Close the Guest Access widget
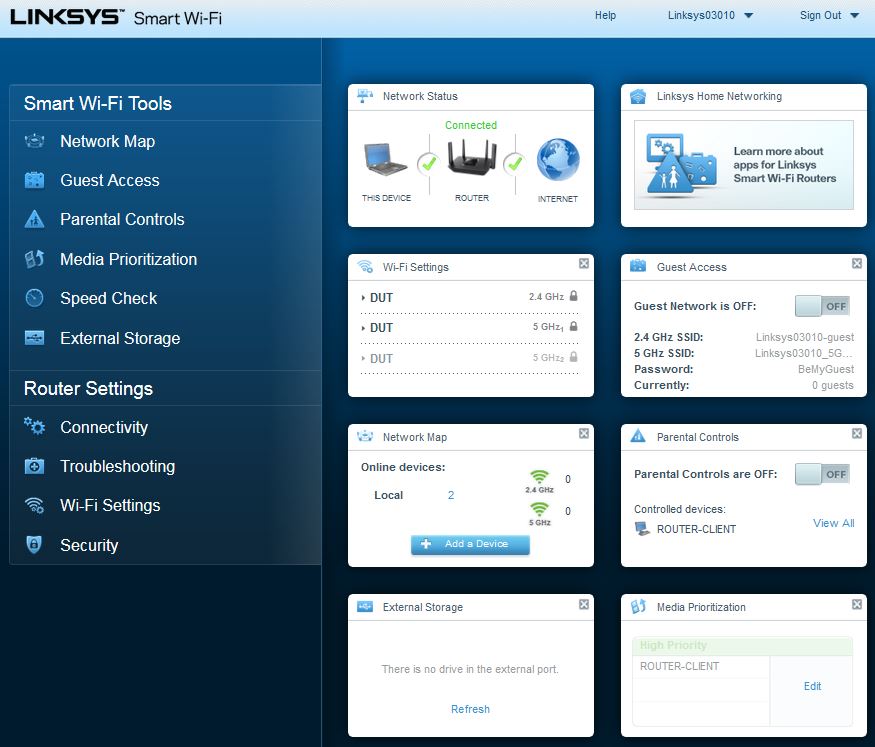This screenshot has height=747, width=875. tap(857, 263)
